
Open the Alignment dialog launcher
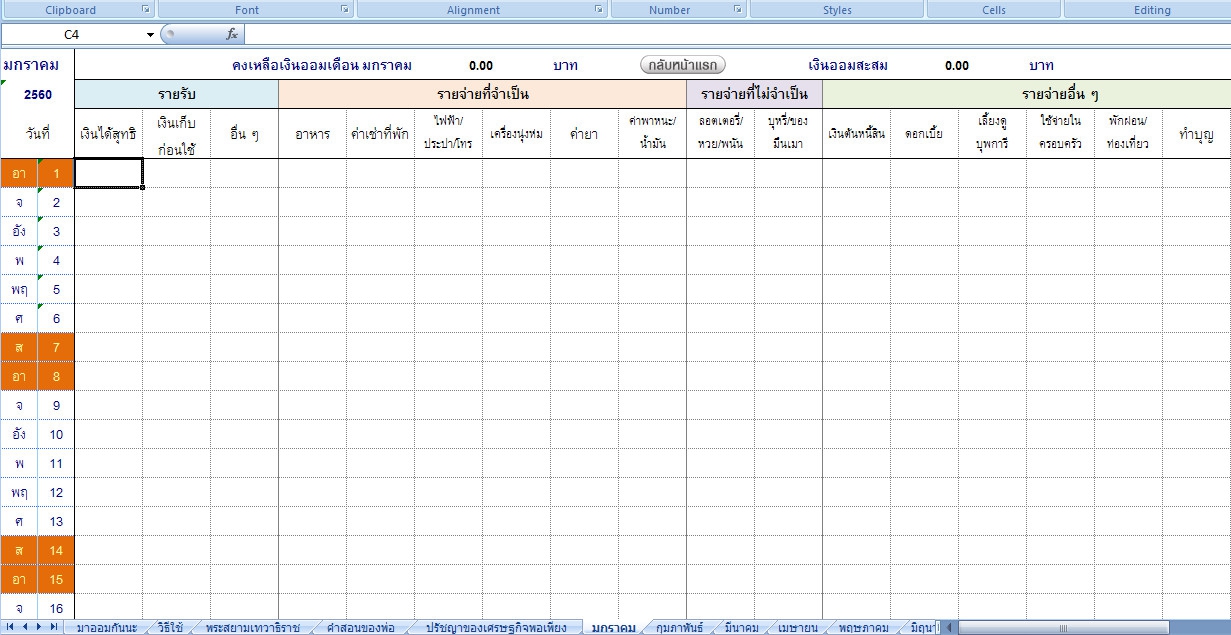click(x=599, y=10)
